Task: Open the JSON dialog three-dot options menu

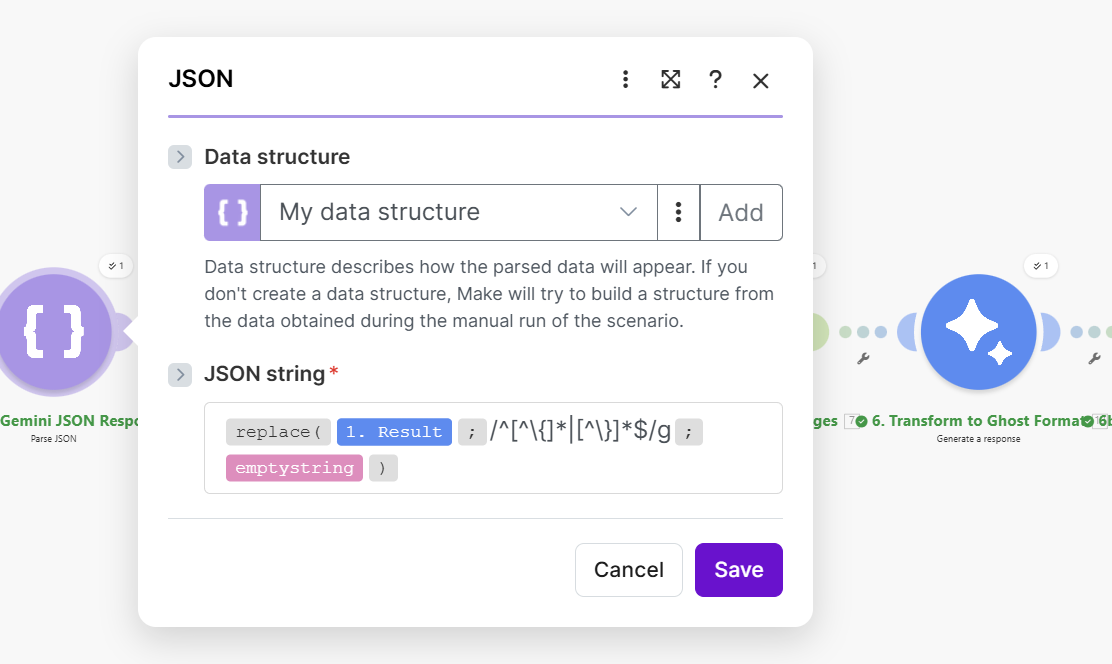Action: tap(625, 80)
